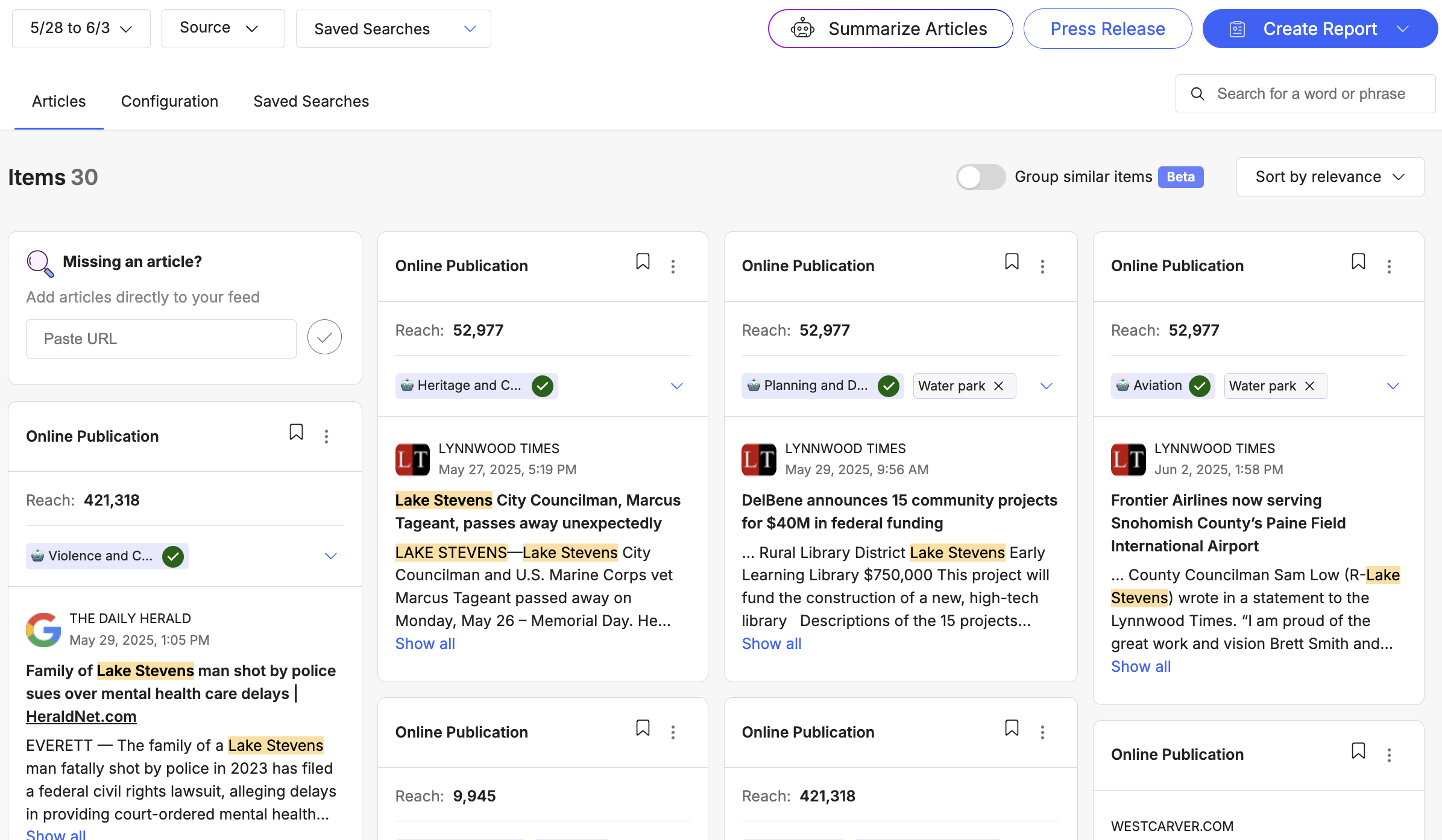Expand tags on Frontier Airlines card

1393,386
